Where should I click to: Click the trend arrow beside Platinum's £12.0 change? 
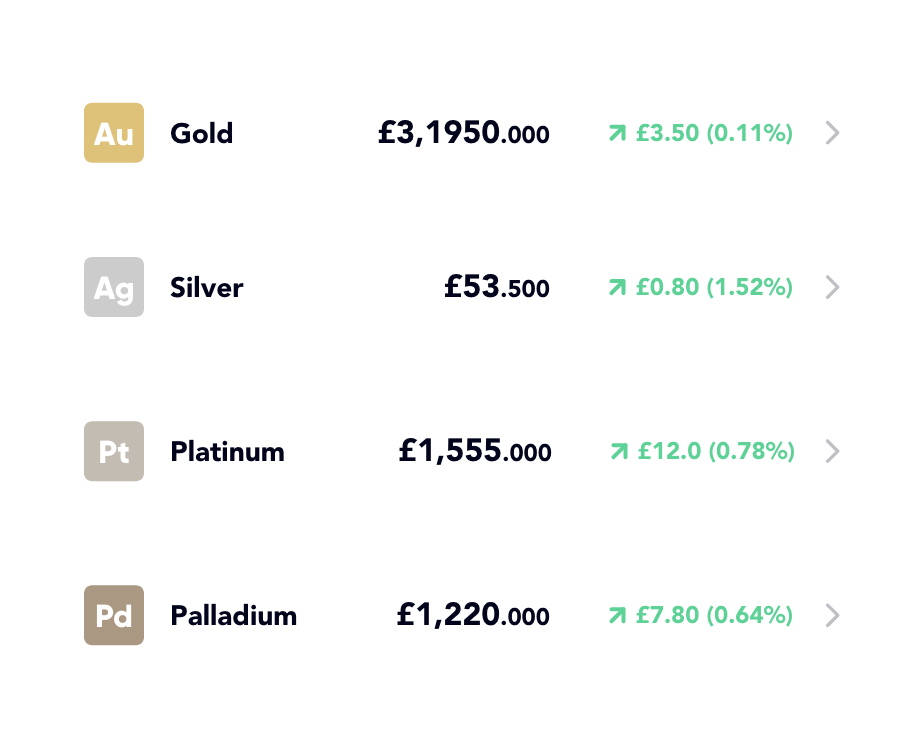617,451
